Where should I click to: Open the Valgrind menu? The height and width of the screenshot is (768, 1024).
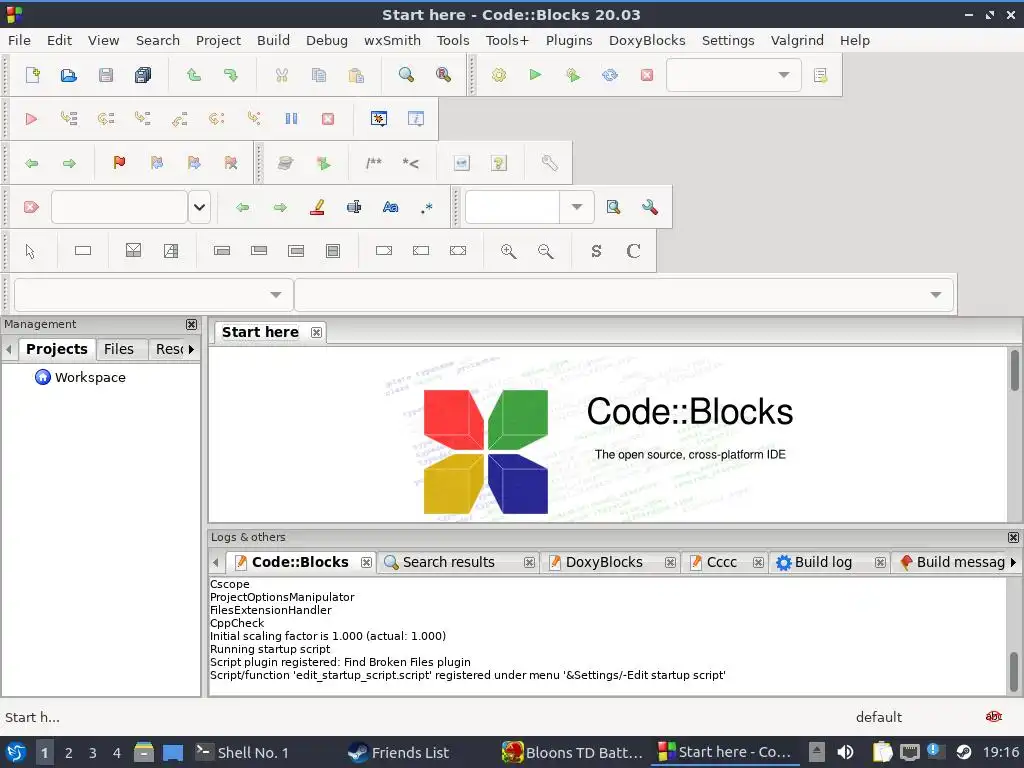coord(797,40)
